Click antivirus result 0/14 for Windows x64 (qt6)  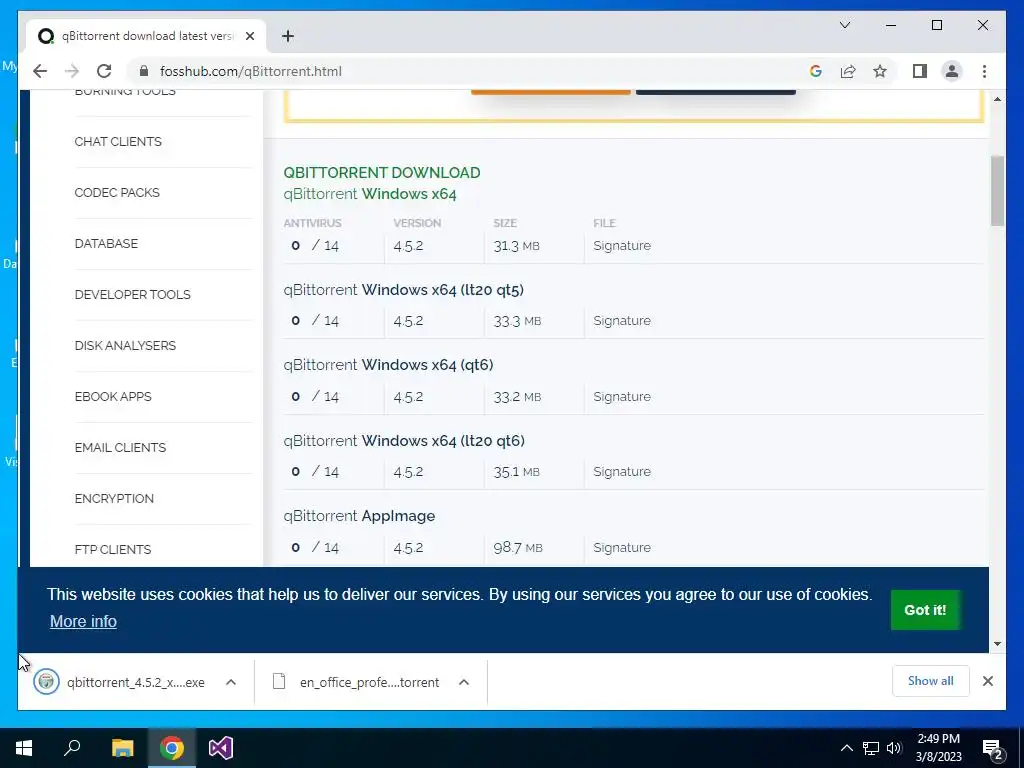coord(315,396)
